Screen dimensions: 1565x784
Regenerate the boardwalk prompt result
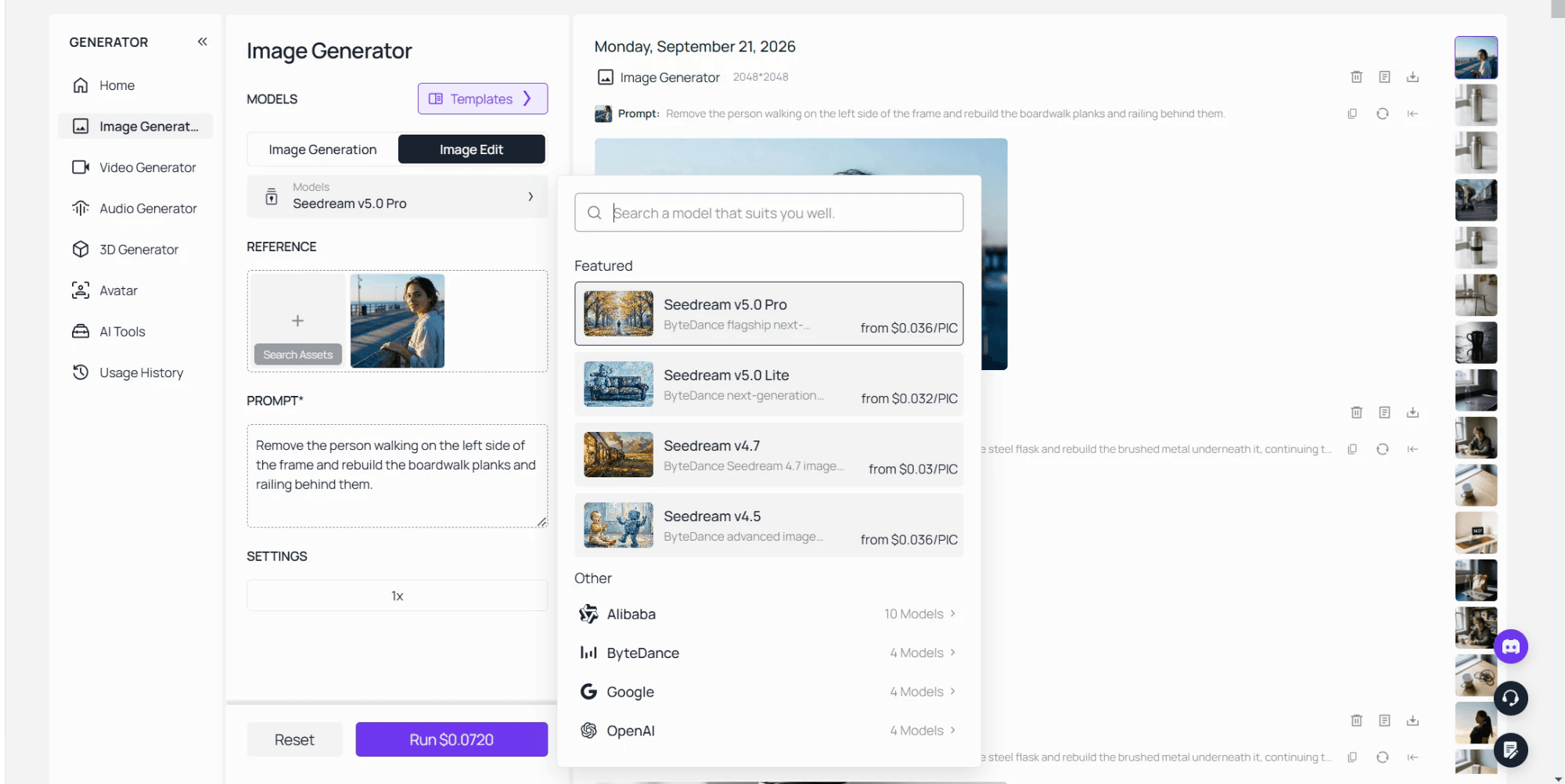(x=1383, y=113)
